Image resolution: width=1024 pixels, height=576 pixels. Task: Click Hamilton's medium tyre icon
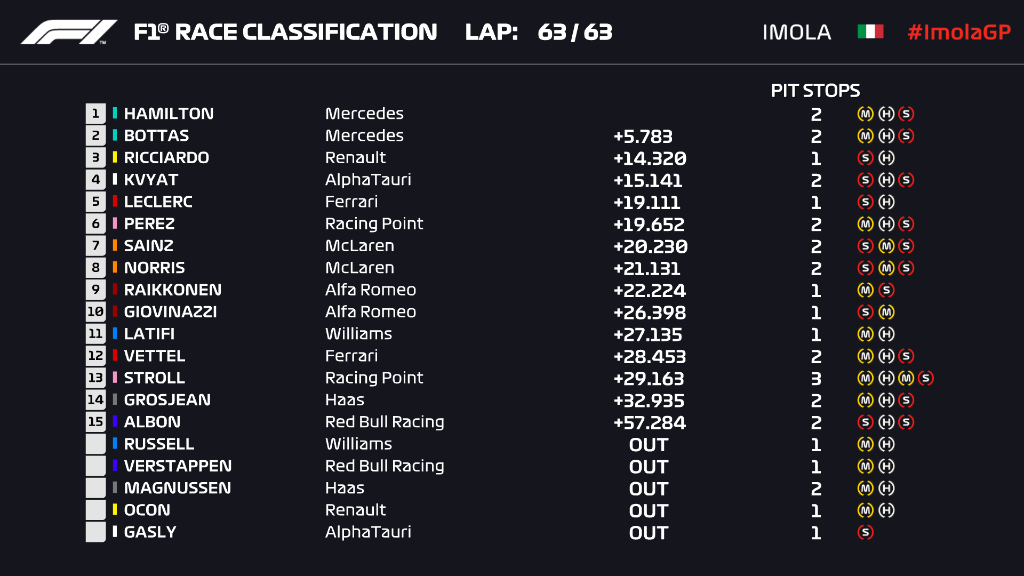pyautogui.click(x=865, y=114)
